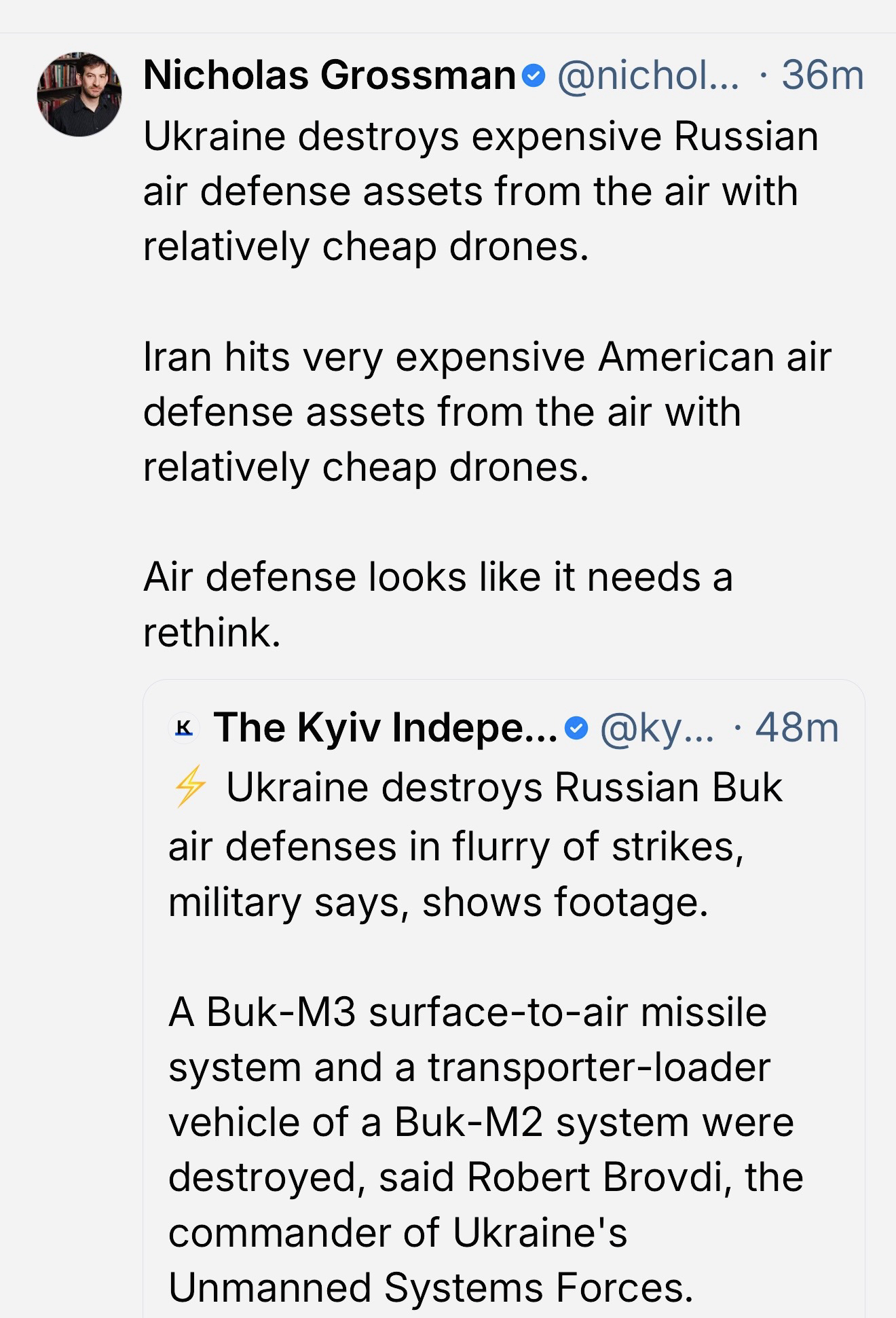This screenshot has height=1318, width=896.
Task: Click the paragraph about Ukraine destroying Russian assets
Action: 480,191
